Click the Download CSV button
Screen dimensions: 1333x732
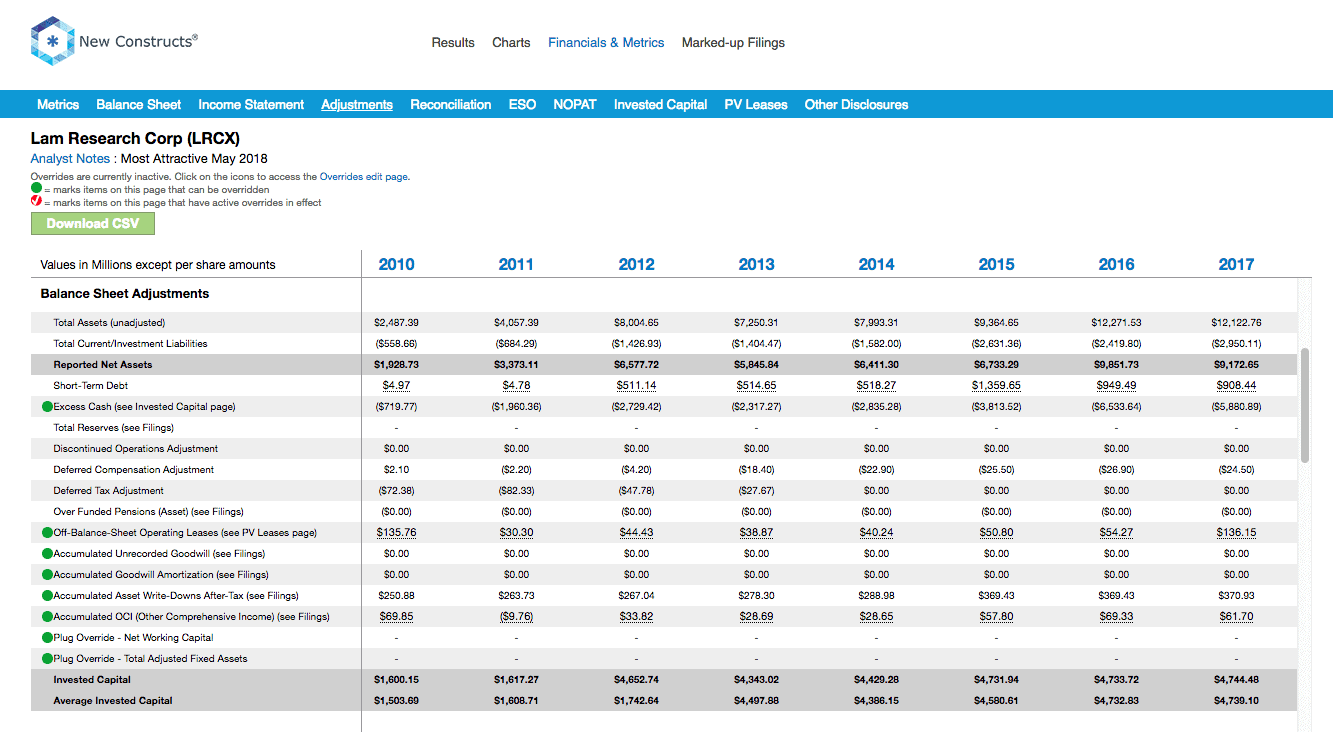[93, 223]
